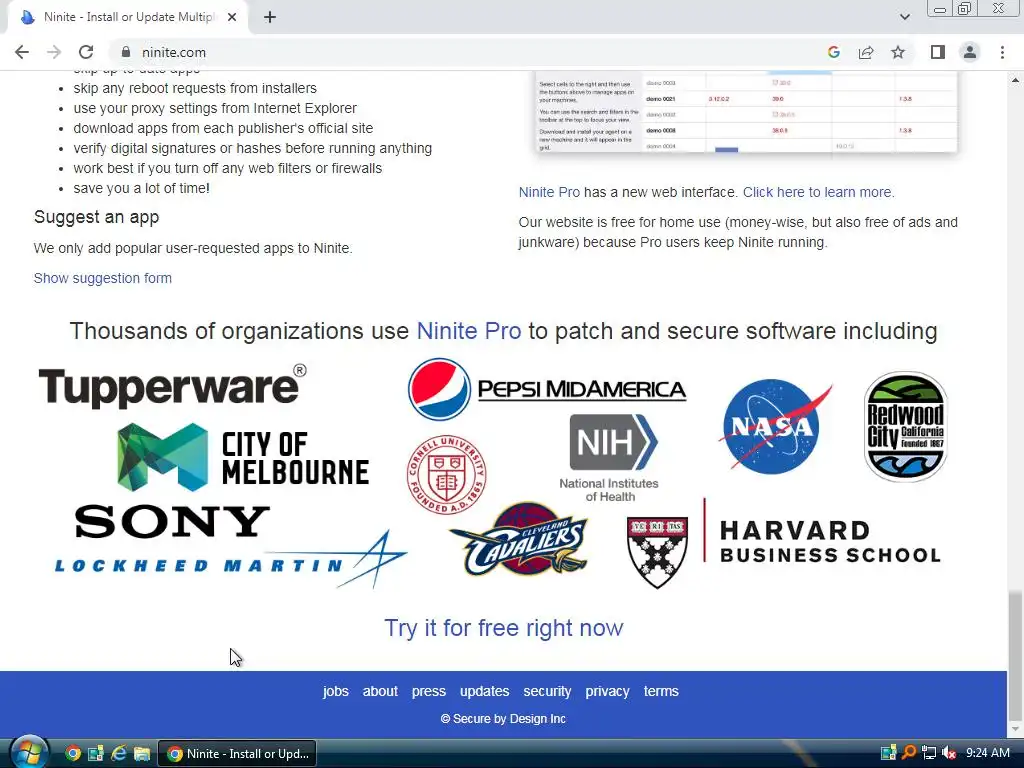Click the Show suggestion form link
The width and height of the screenshot is (1024, 768).
pos(103,278)
